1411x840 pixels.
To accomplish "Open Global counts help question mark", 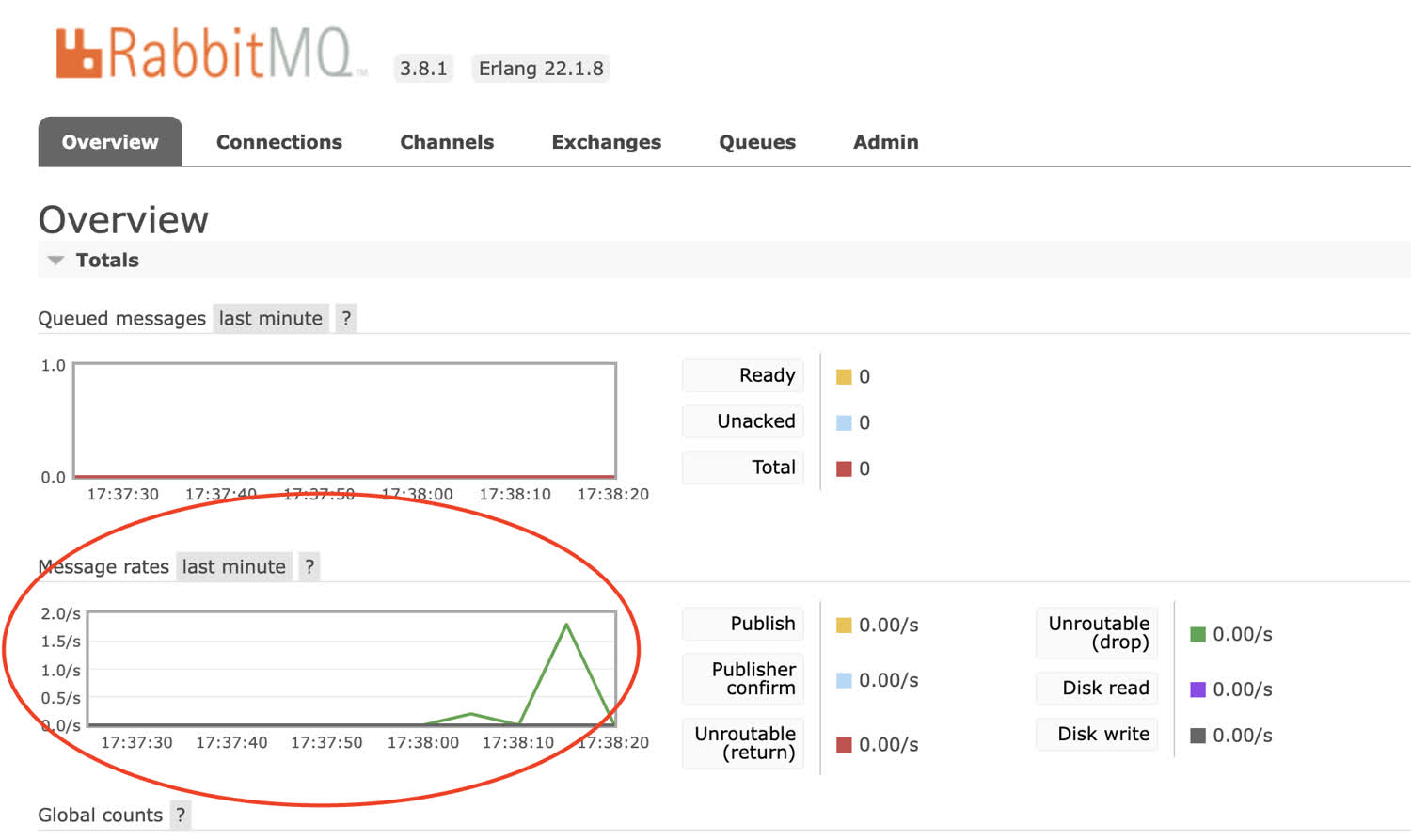I will [181, 816].
